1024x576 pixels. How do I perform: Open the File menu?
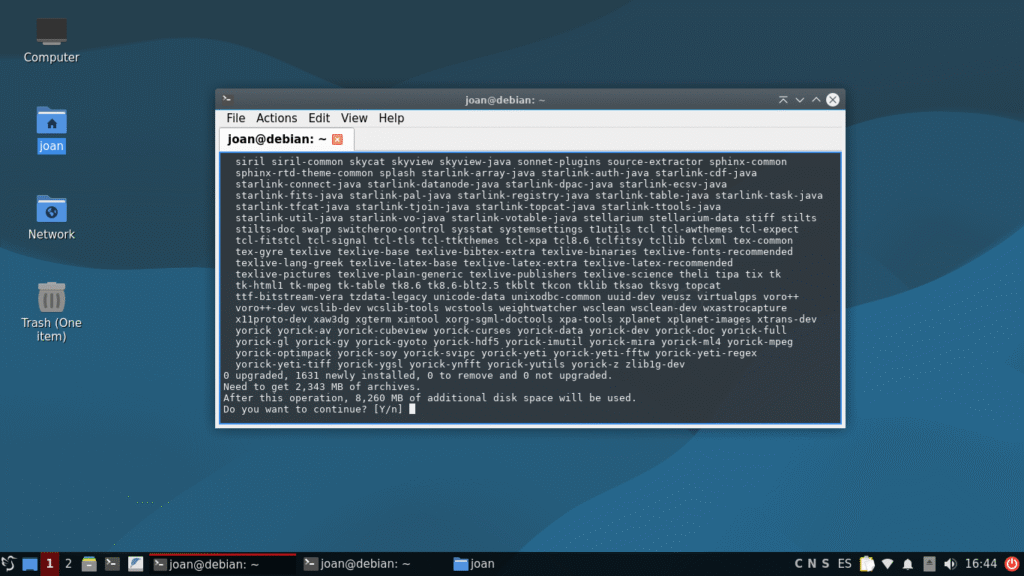(235, 118)
